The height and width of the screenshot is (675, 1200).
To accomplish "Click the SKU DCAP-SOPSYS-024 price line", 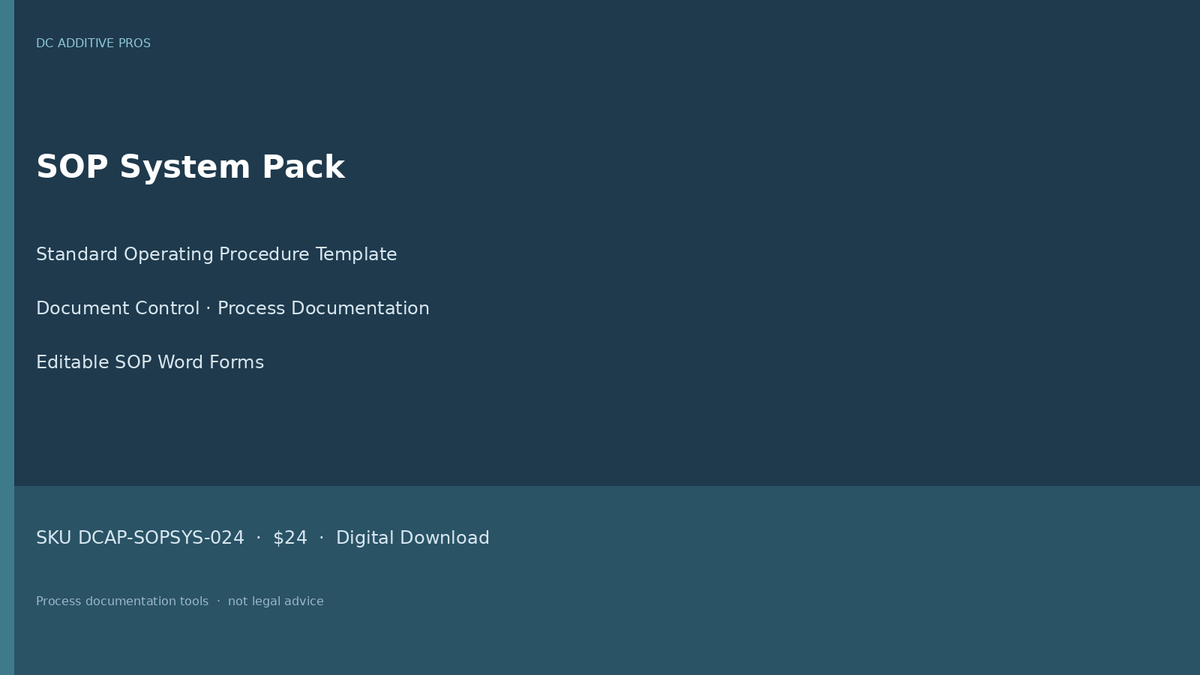I will point(263,538).
